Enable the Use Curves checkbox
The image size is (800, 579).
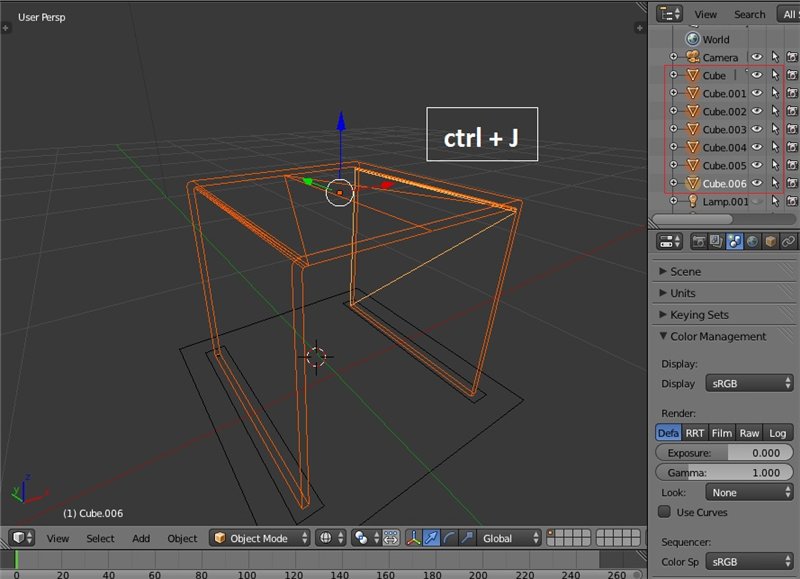point(664,512)
